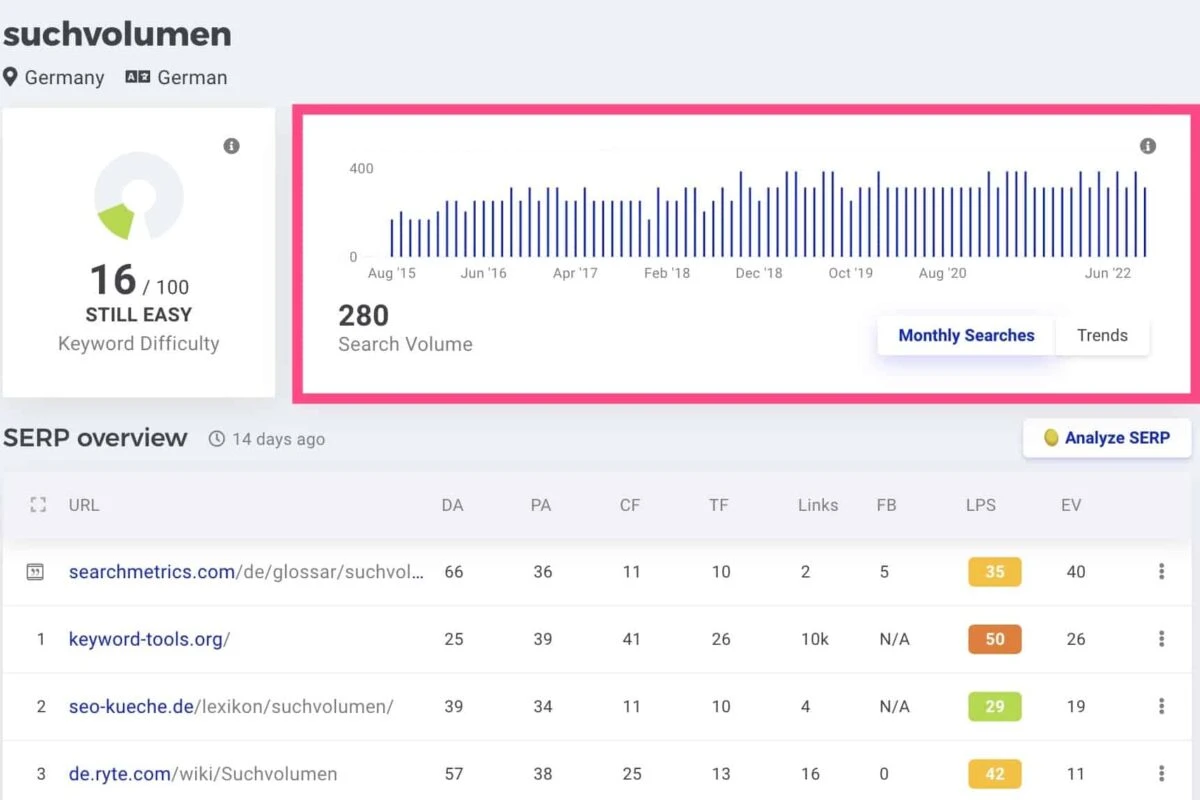Open the three-dot menu for keyword-tools.org
This screenshot has width=1200, height=800.
1161,639
